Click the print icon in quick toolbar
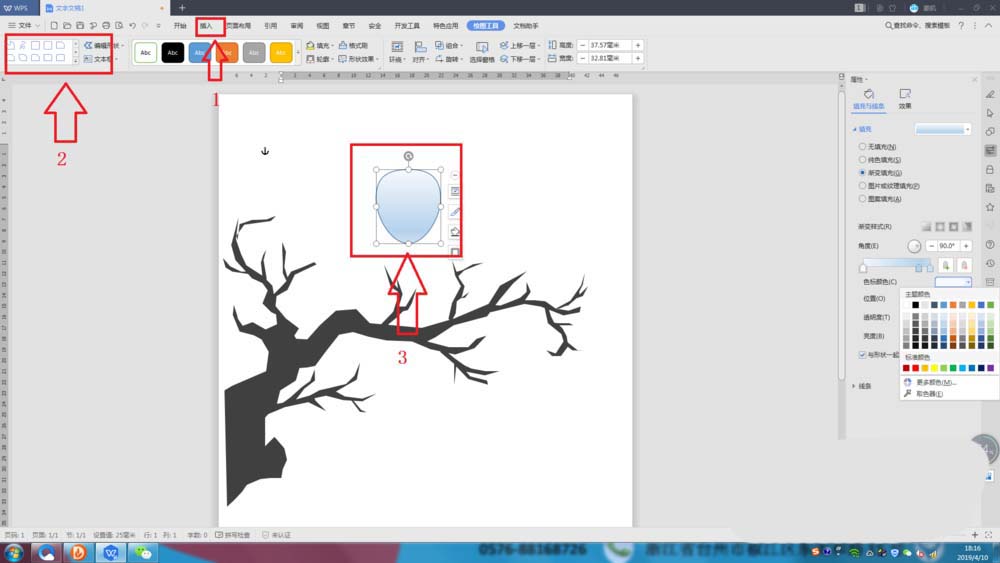The width and height of the screenshot is (1000, 563). pos(106,26)
